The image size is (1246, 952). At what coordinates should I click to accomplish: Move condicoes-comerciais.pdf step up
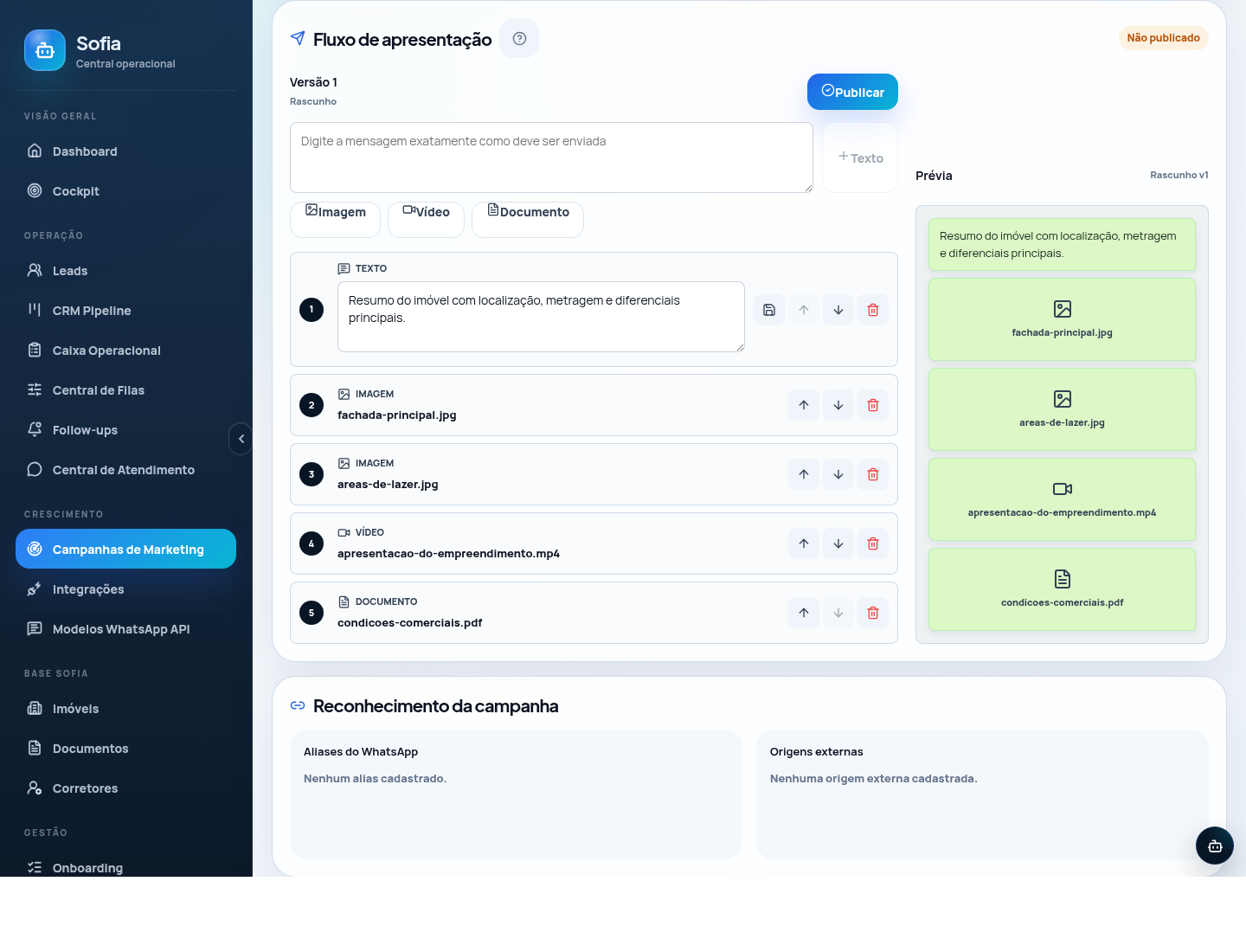point(804,613)
